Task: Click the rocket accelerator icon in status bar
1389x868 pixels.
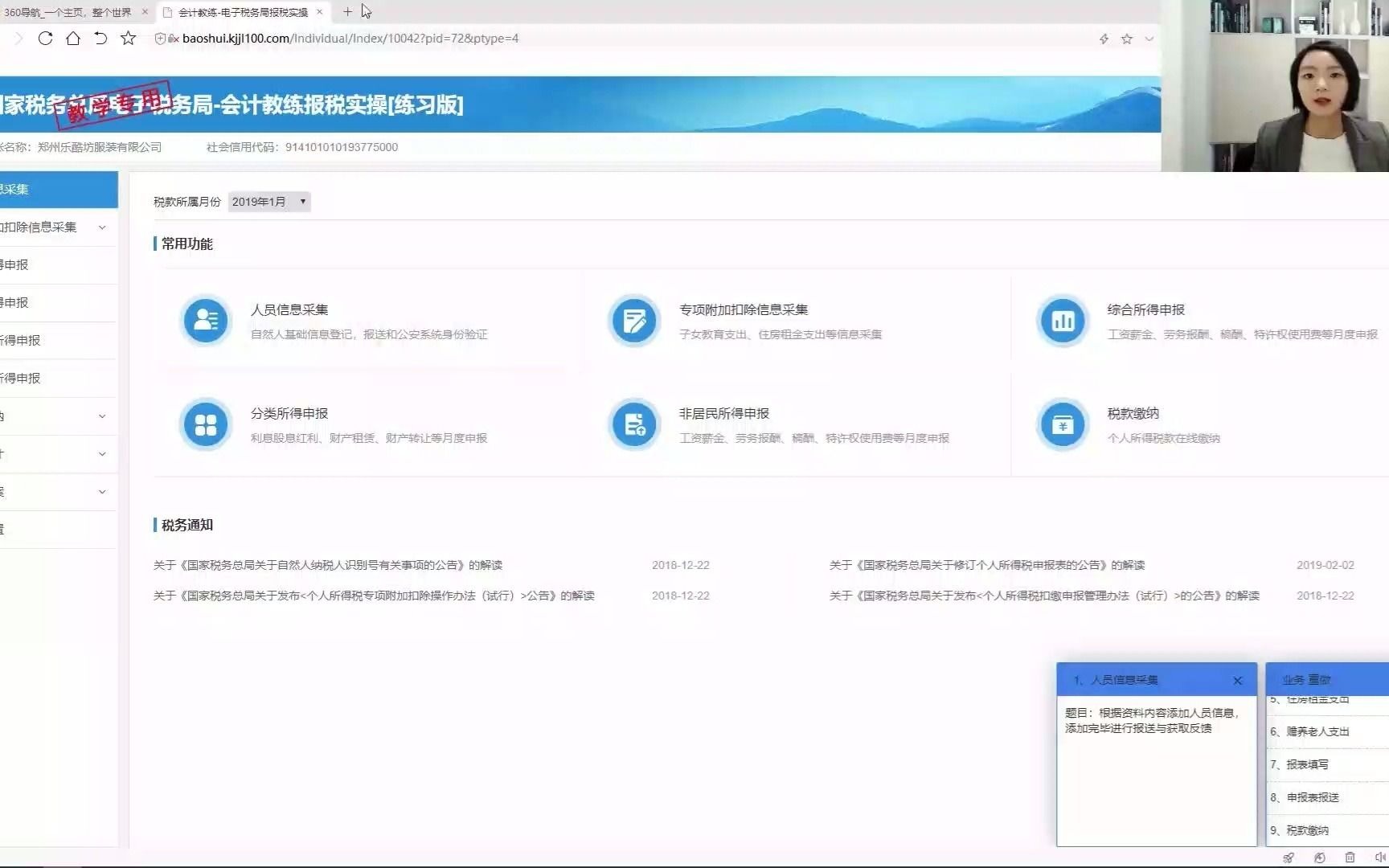Action: [x=1289, y=858]
